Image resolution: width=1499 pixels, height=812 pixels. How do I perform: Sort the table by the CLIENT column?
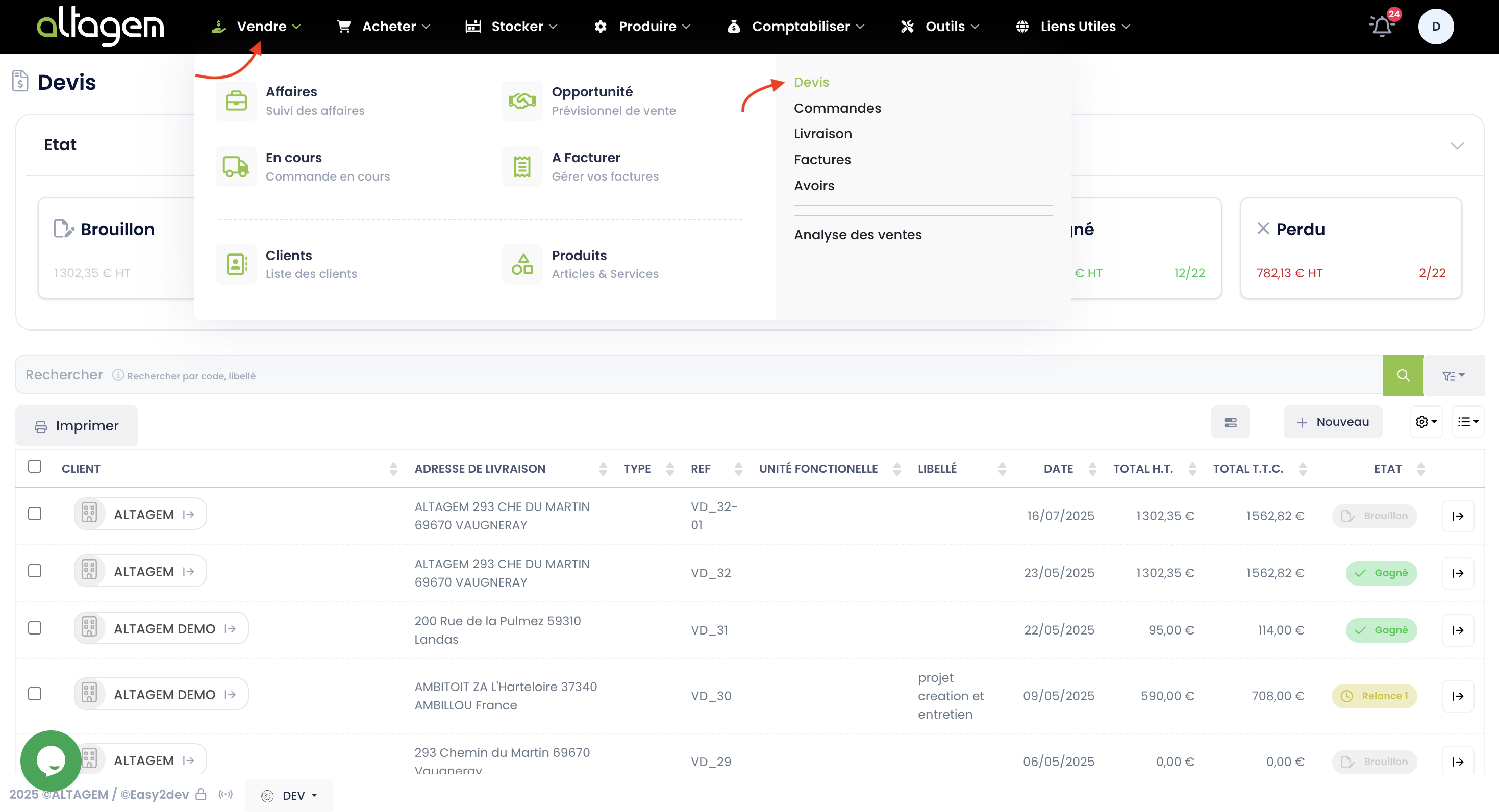393,469
